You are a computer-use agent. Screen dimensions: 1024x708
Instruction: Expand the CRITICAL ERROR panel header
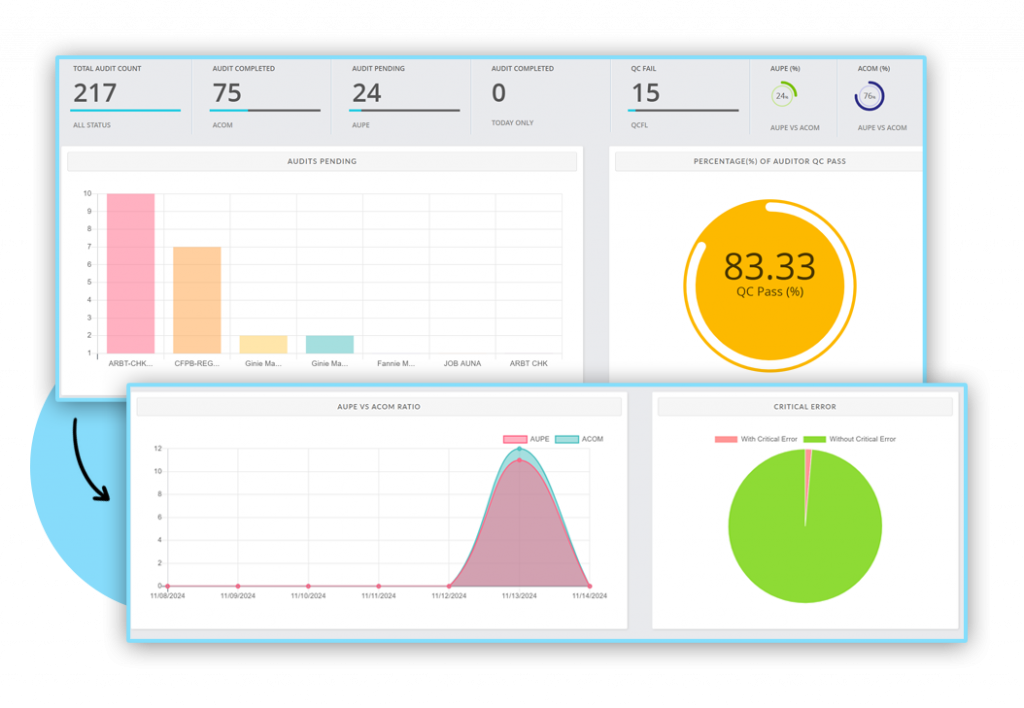[804, 406]
